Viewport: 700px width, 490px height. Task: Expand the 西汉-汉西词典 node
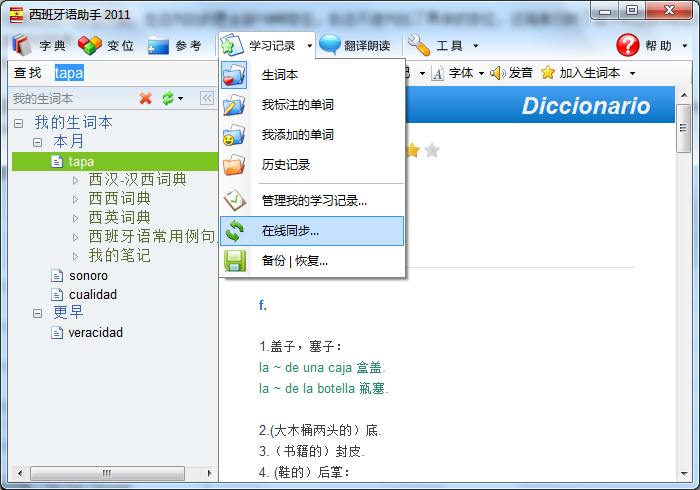(x=75, y=180)
